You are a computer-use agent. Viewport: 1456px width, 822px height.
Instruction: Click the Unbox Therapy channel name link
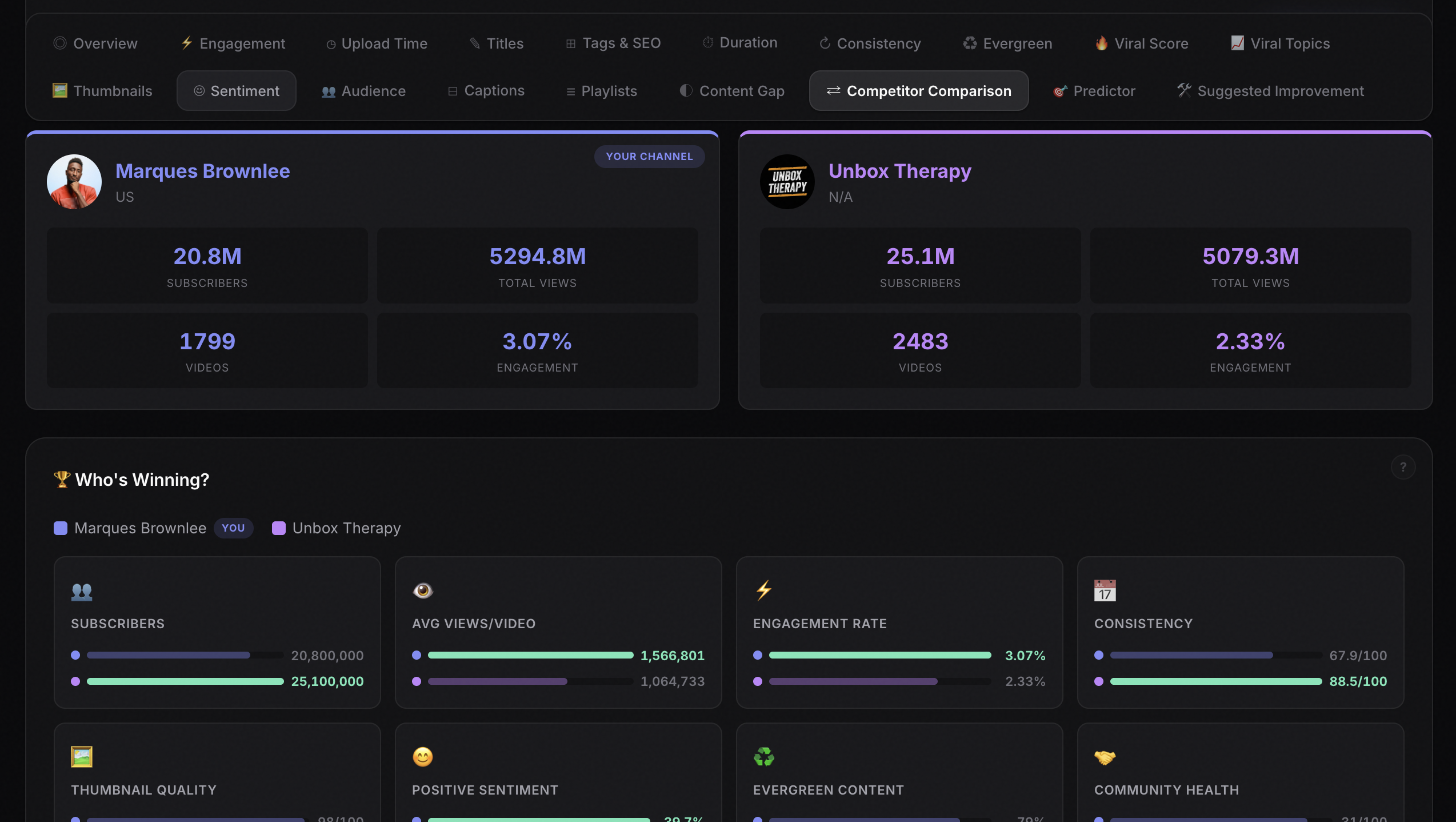click(899, 170)
